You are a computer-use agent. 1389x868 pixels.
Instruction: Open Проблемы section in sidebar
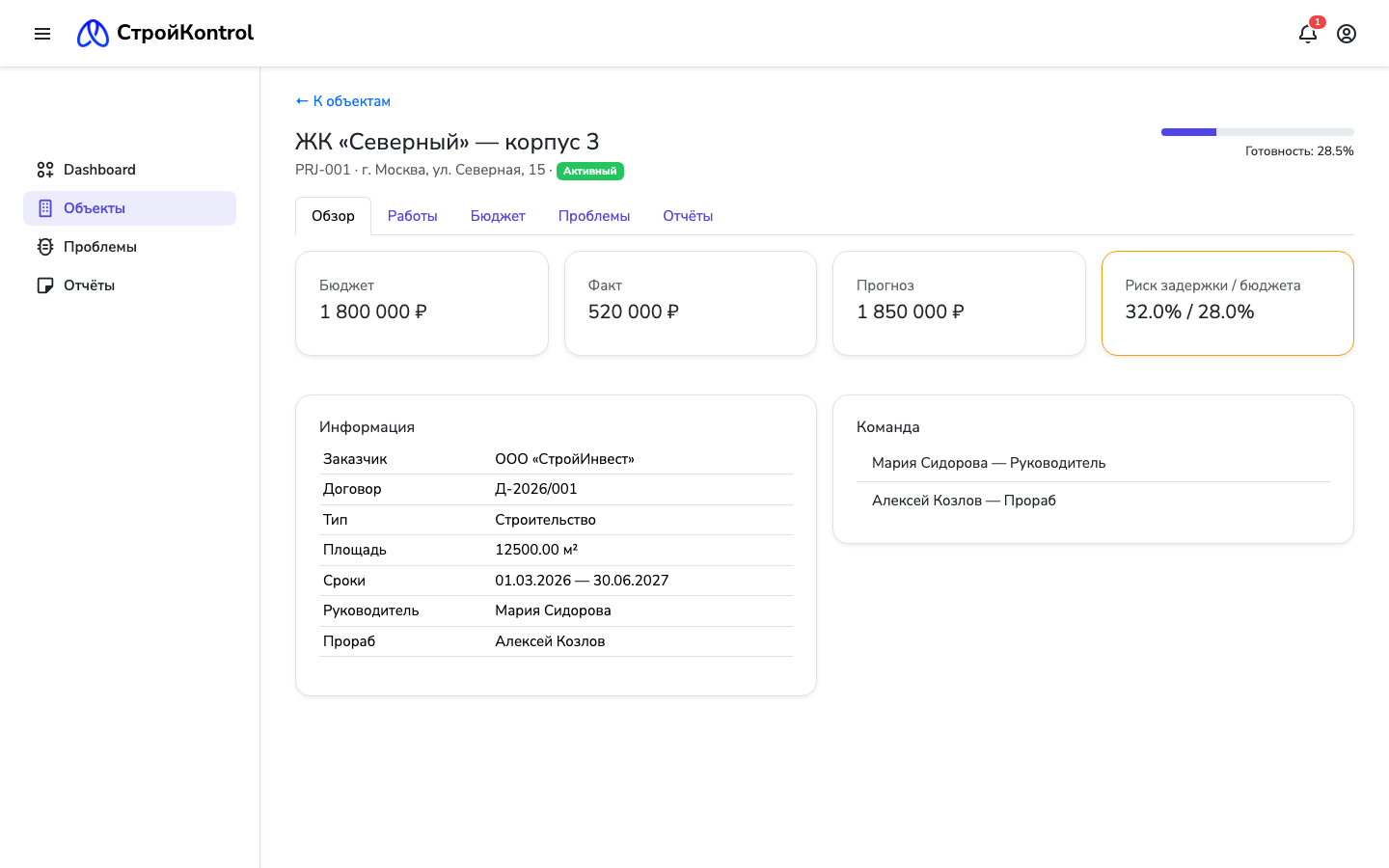[129, 247]
